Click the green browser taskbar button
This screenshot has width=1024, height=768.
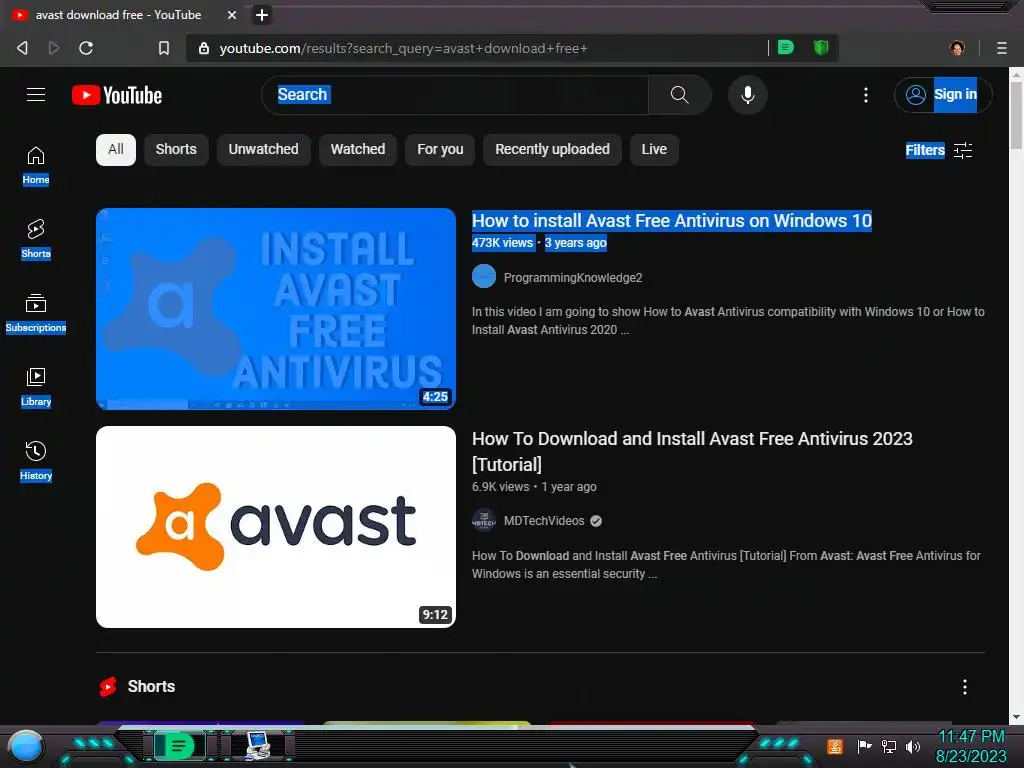click(178, 746)
